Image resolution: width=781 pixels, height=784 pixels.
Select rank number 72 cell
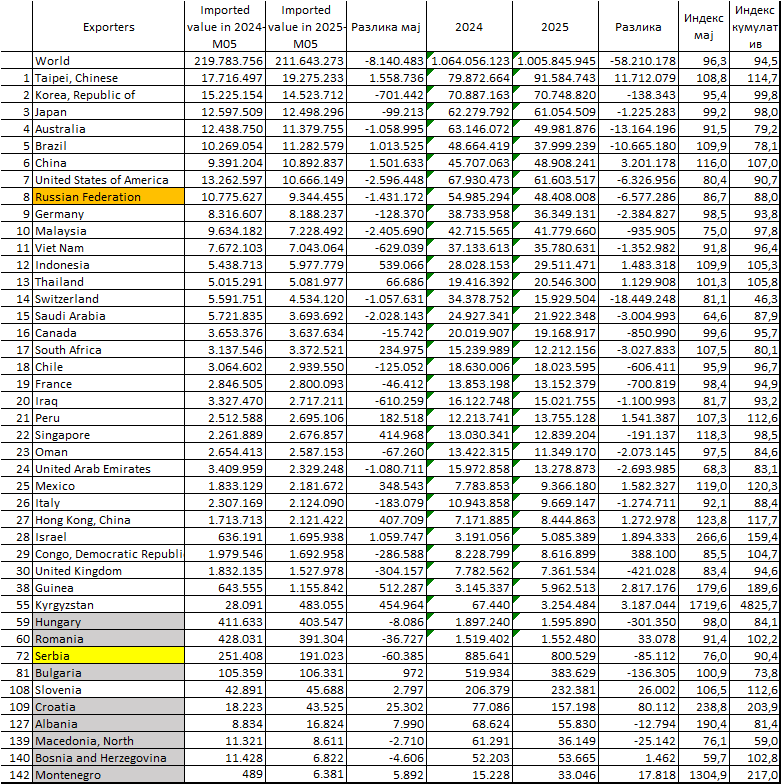(16, 656)
